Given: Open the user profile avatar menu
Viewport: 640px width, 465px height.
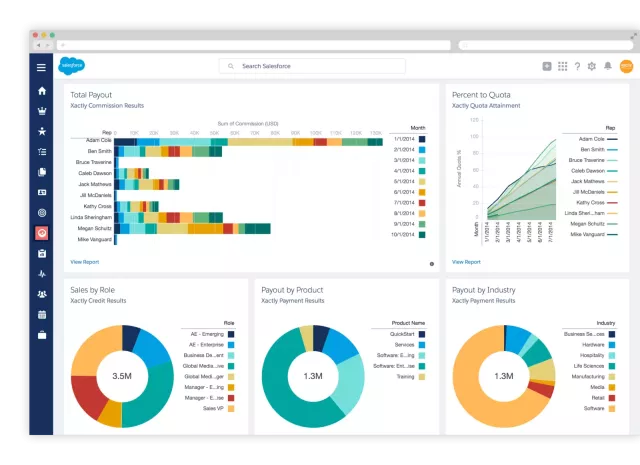Looking at the screenshot, I should (x=625, y=66).
